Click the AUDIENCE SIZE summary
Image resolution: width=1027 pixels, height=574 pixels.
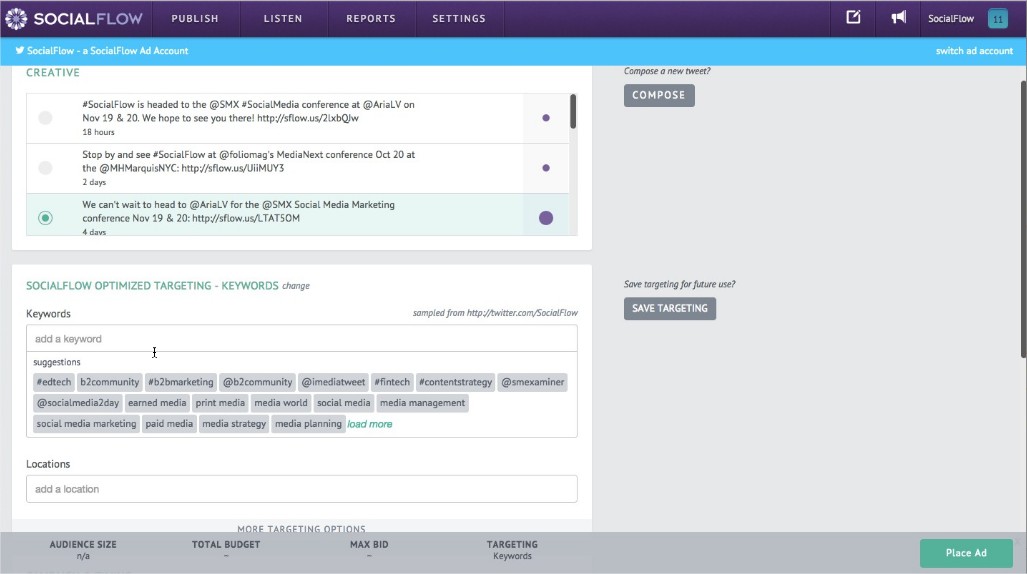(83, 550)
